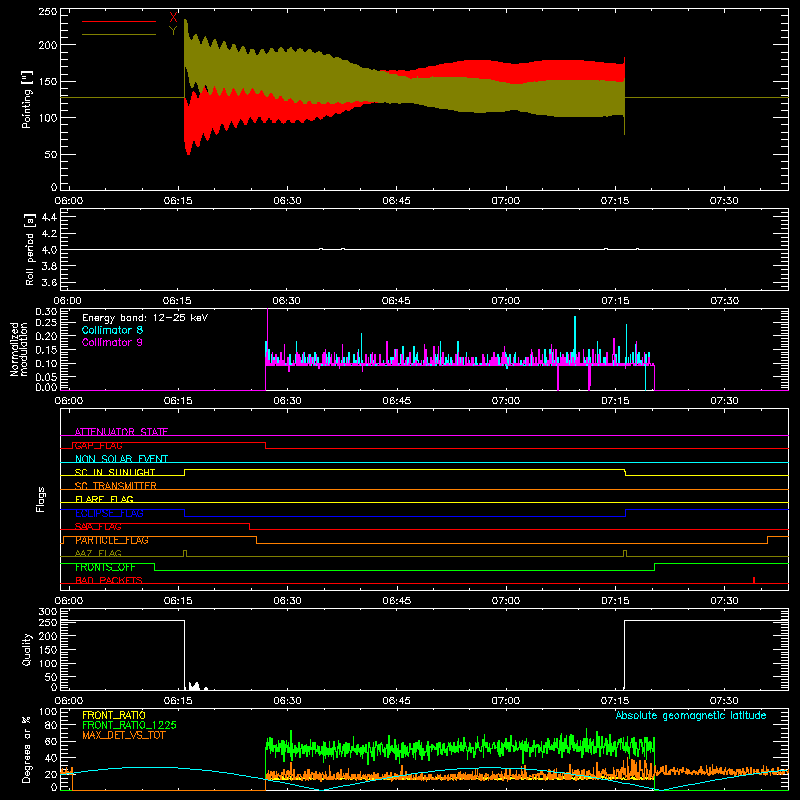The height and width of the screenshot is (800, 800).
Task: Select the FLARE_FLAG label
Action: 104,499
